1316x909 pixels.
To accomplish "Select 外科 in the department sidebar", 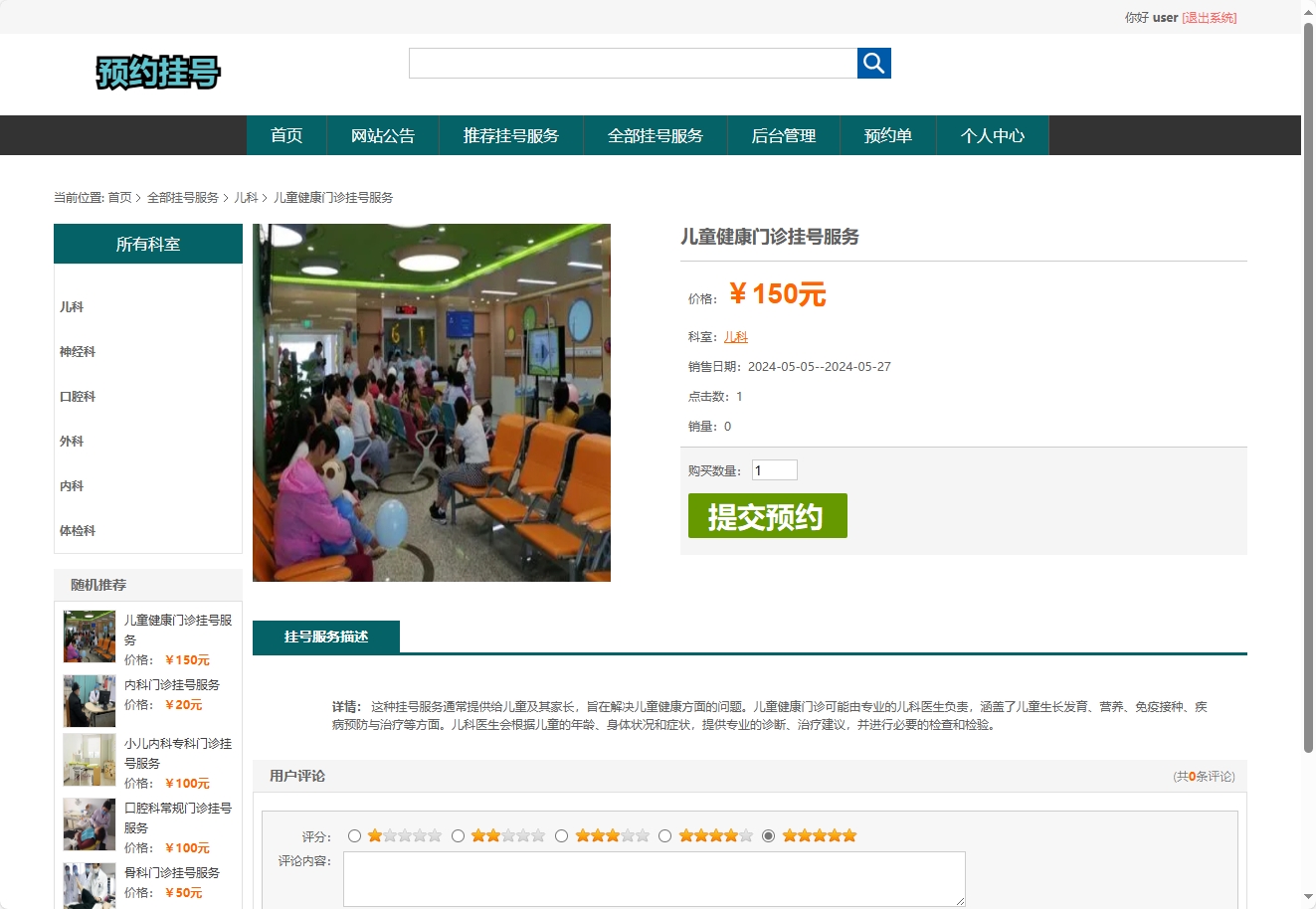I will (x=72, y=442).
